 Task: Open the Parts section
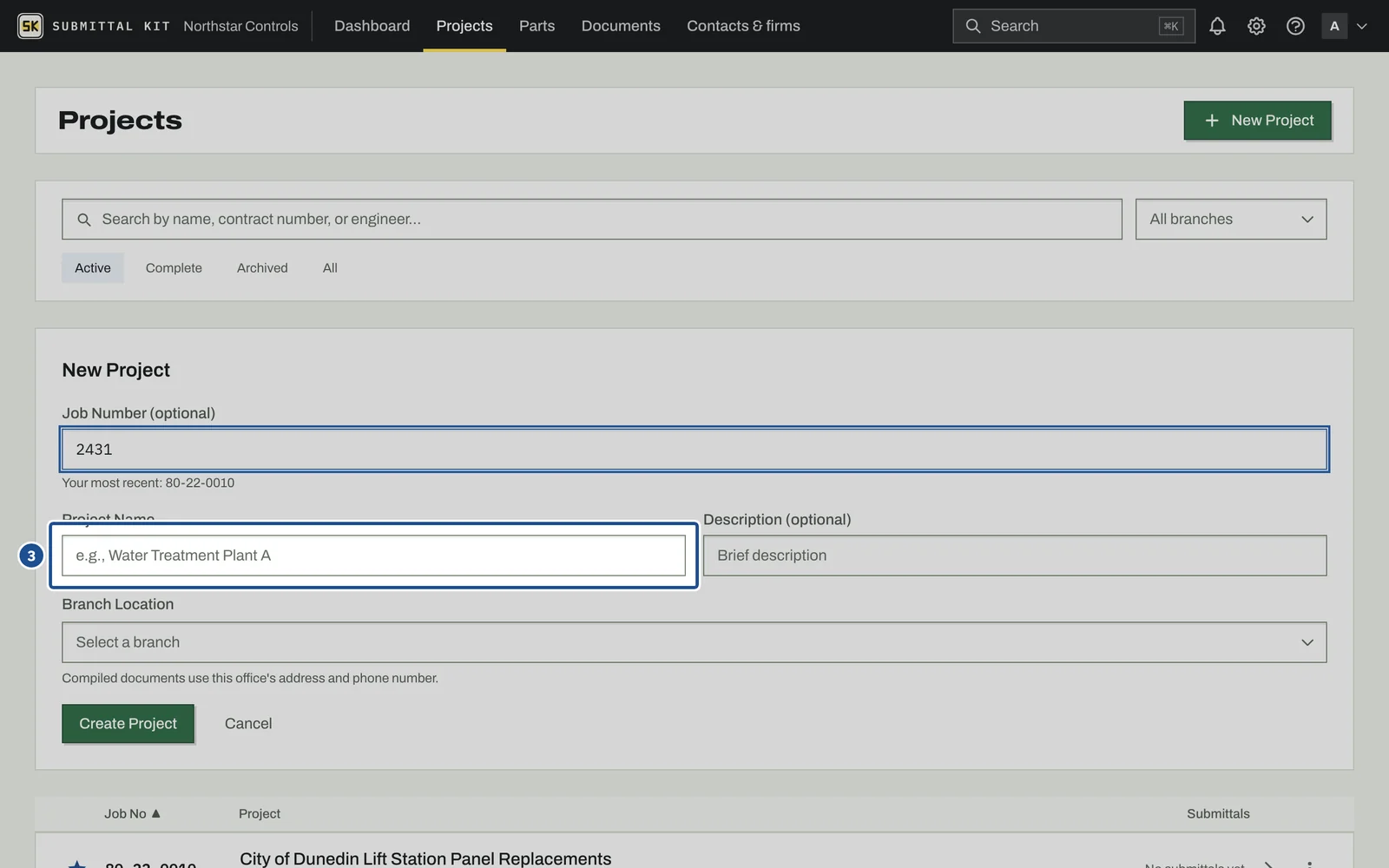pyautogui.click(x=537, y=26)
